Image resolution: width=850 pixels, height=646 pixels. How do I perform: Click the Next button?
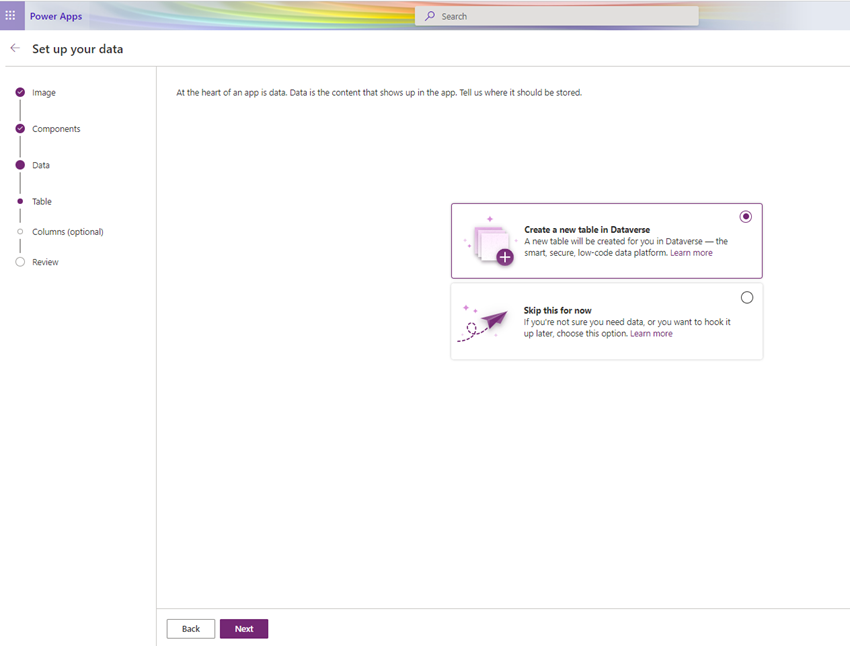pos(244,629)
